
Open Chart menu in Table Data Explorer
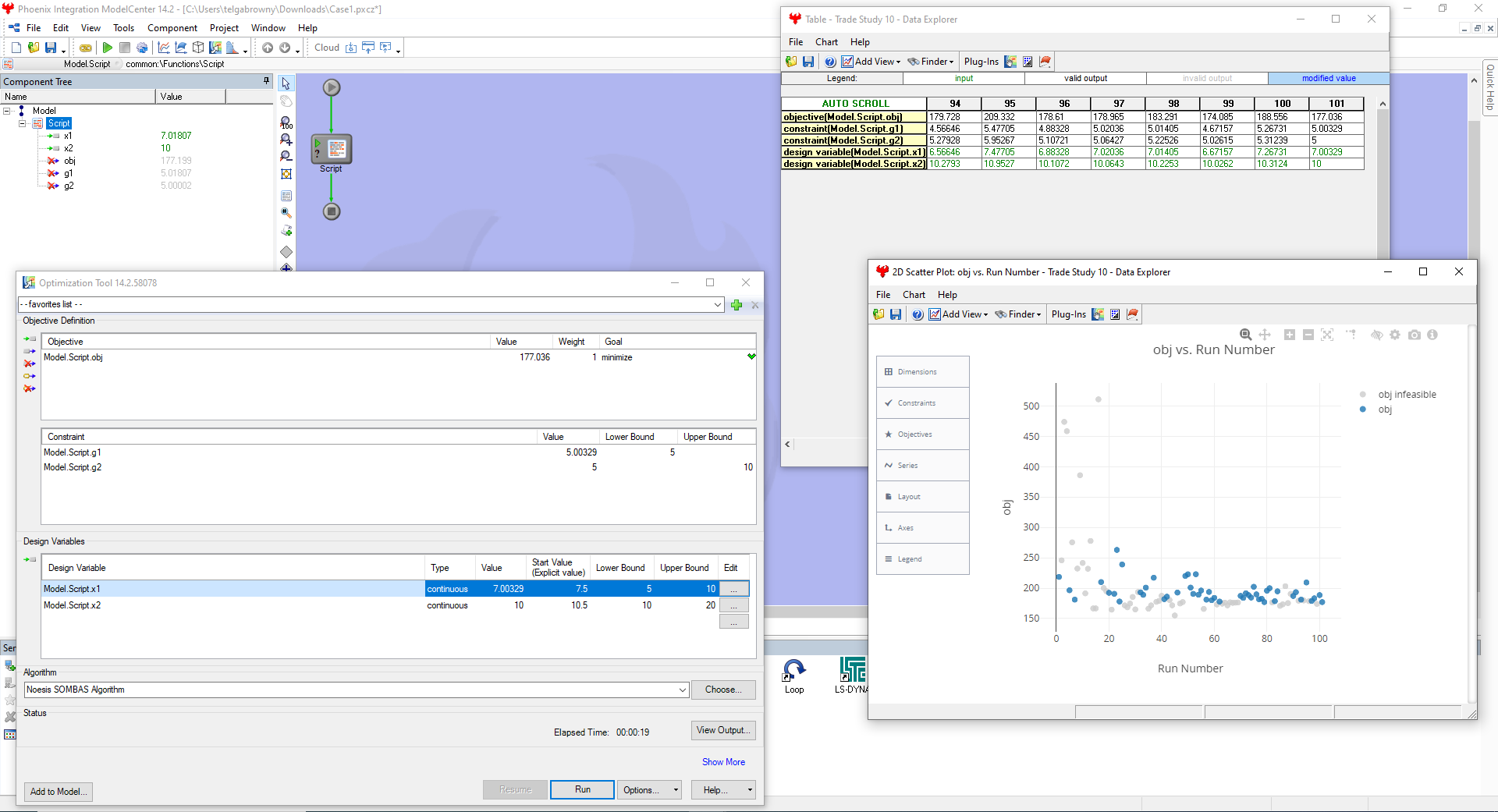click(826, 42)
